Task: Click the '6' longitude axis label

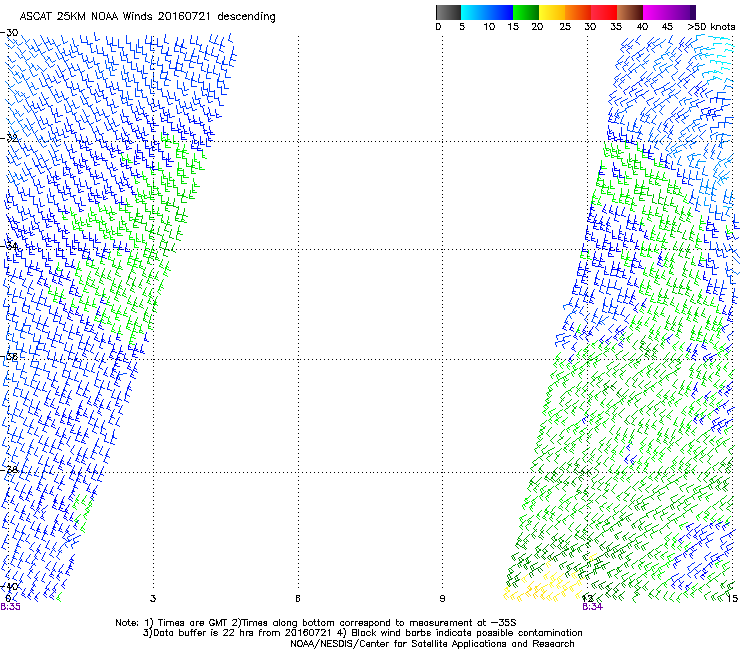Action: (298, 599)
